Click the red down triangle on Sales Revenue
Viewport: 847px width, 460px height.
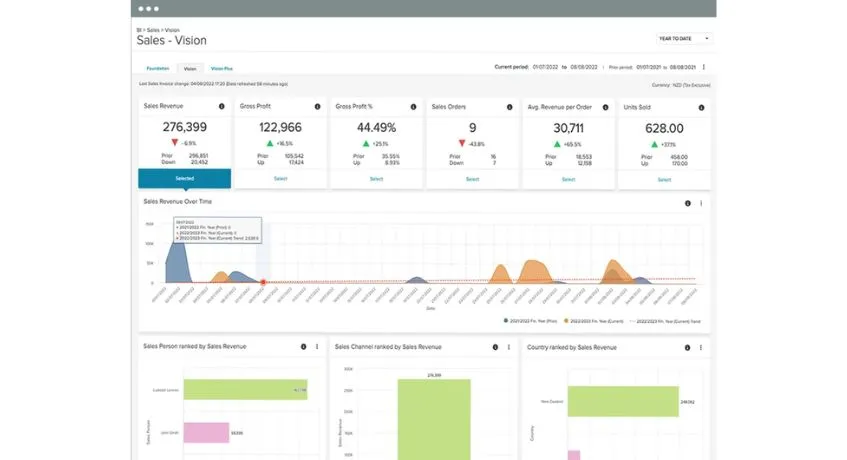174,143
